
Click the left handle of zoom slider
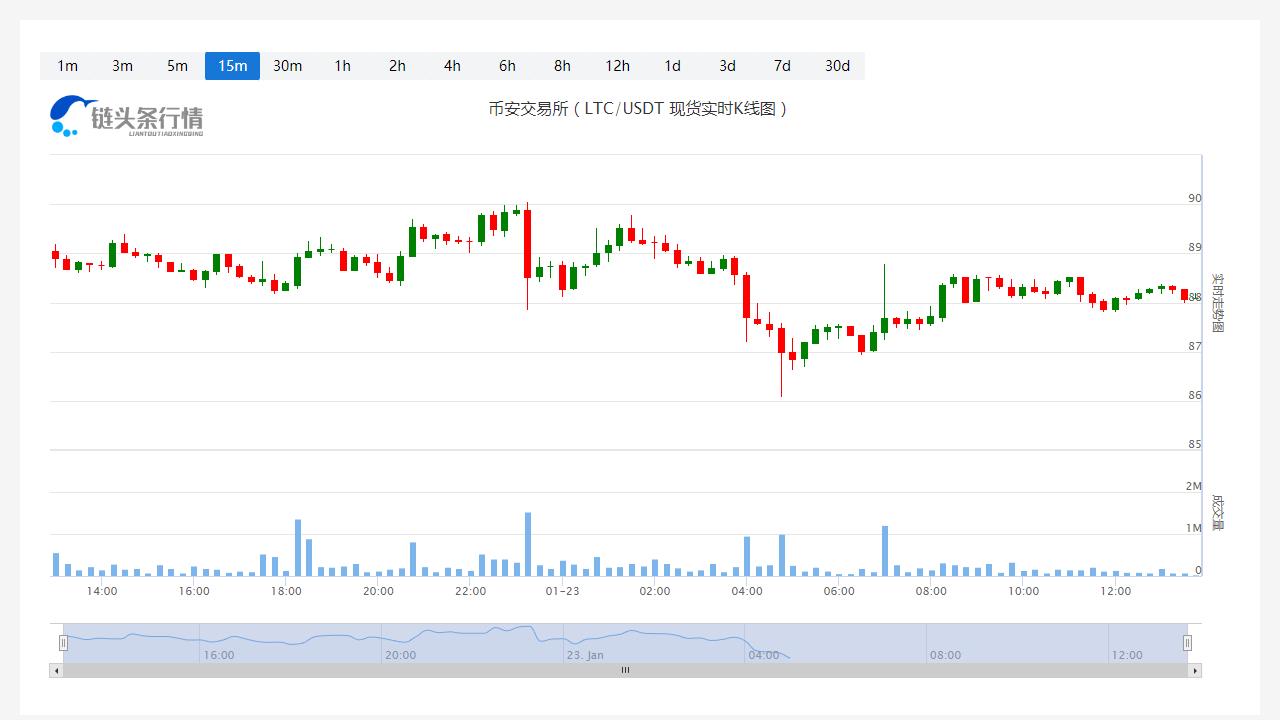[x=63, y=643]
